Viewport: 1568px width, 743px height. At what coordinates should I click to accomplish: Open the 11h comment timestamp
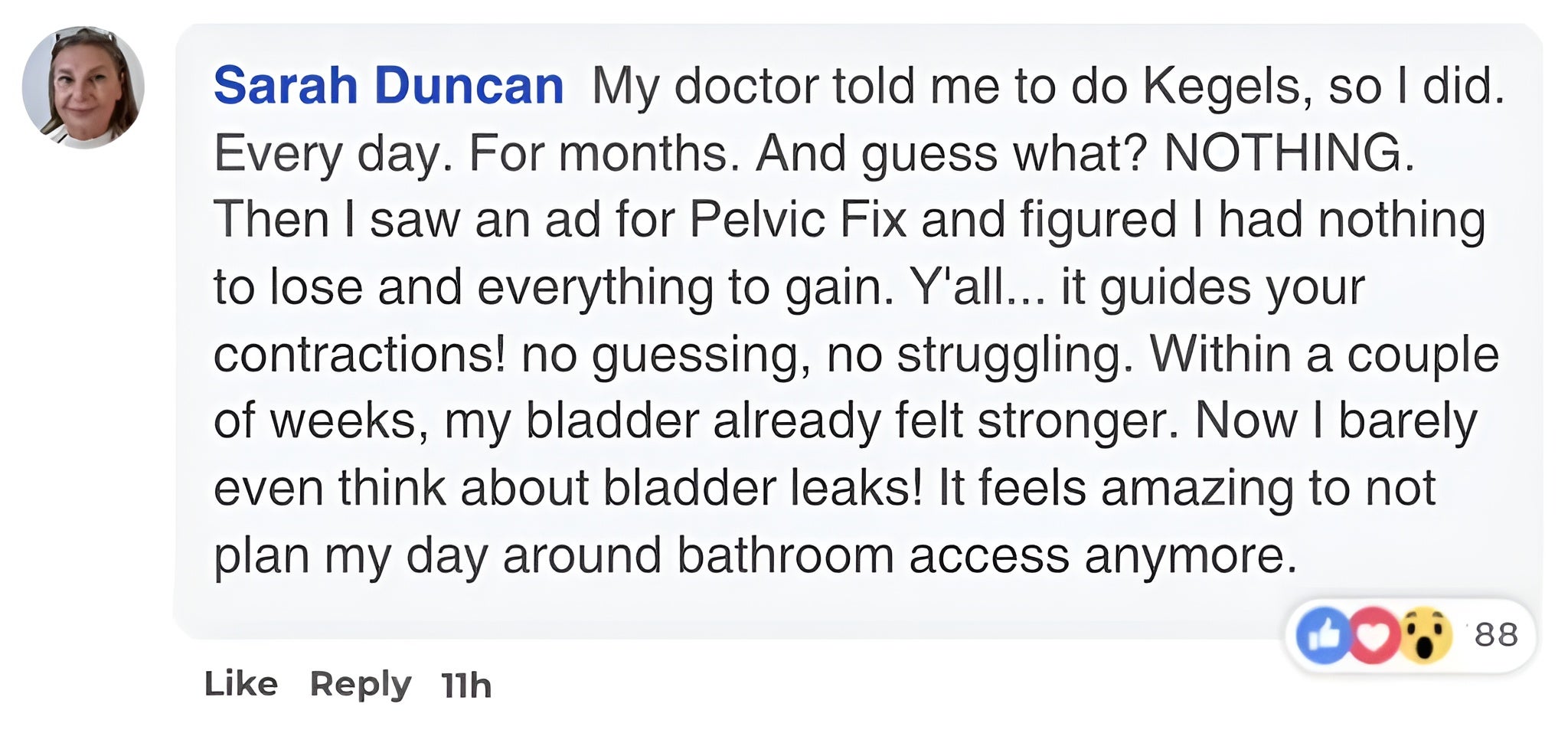[466, 685]
